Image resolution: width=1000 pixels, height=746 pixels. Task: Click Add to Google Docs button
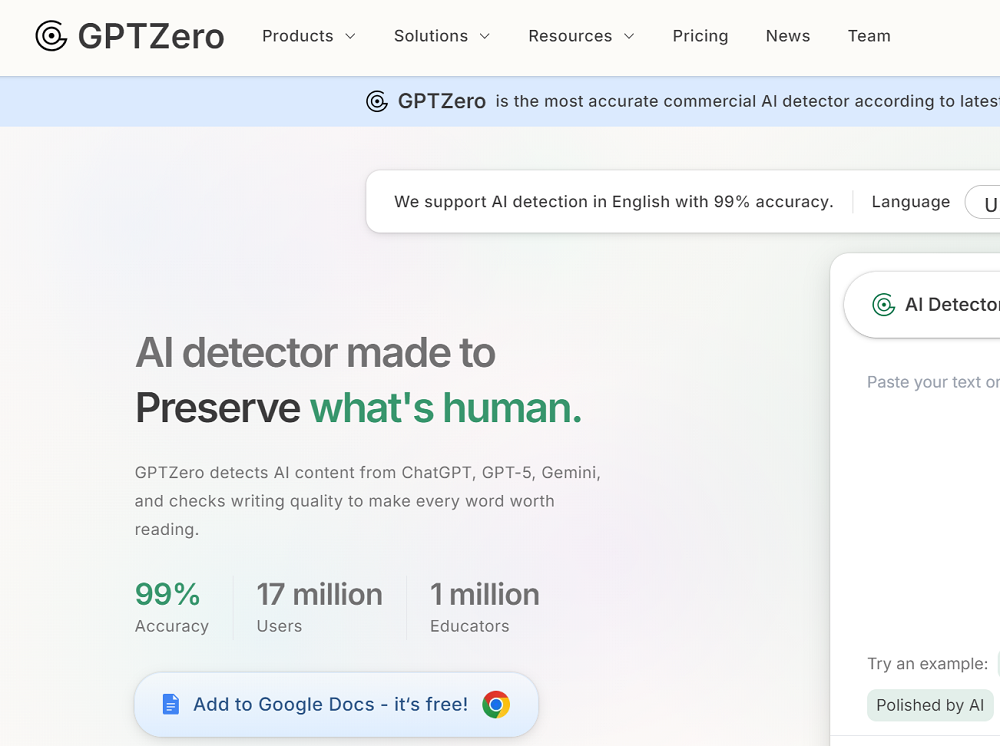[x=336, y=704]
